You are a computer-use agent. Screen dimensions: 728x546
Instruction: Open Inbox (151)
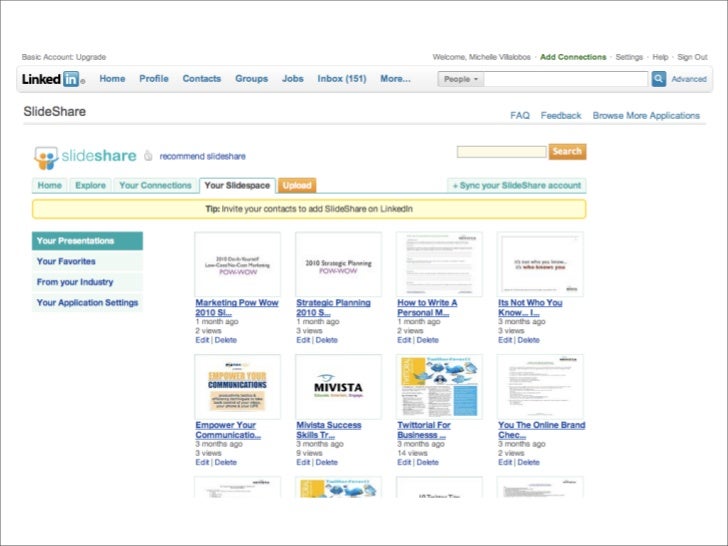coord(342,78)
